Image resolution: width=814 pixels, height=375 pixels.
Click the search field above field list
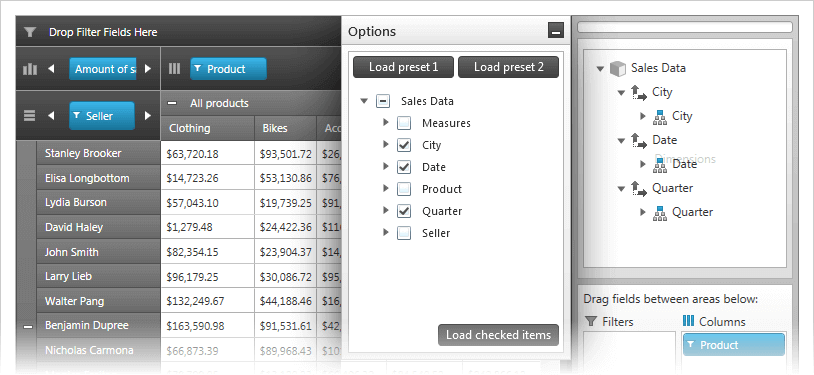click(x=685, y=27)
